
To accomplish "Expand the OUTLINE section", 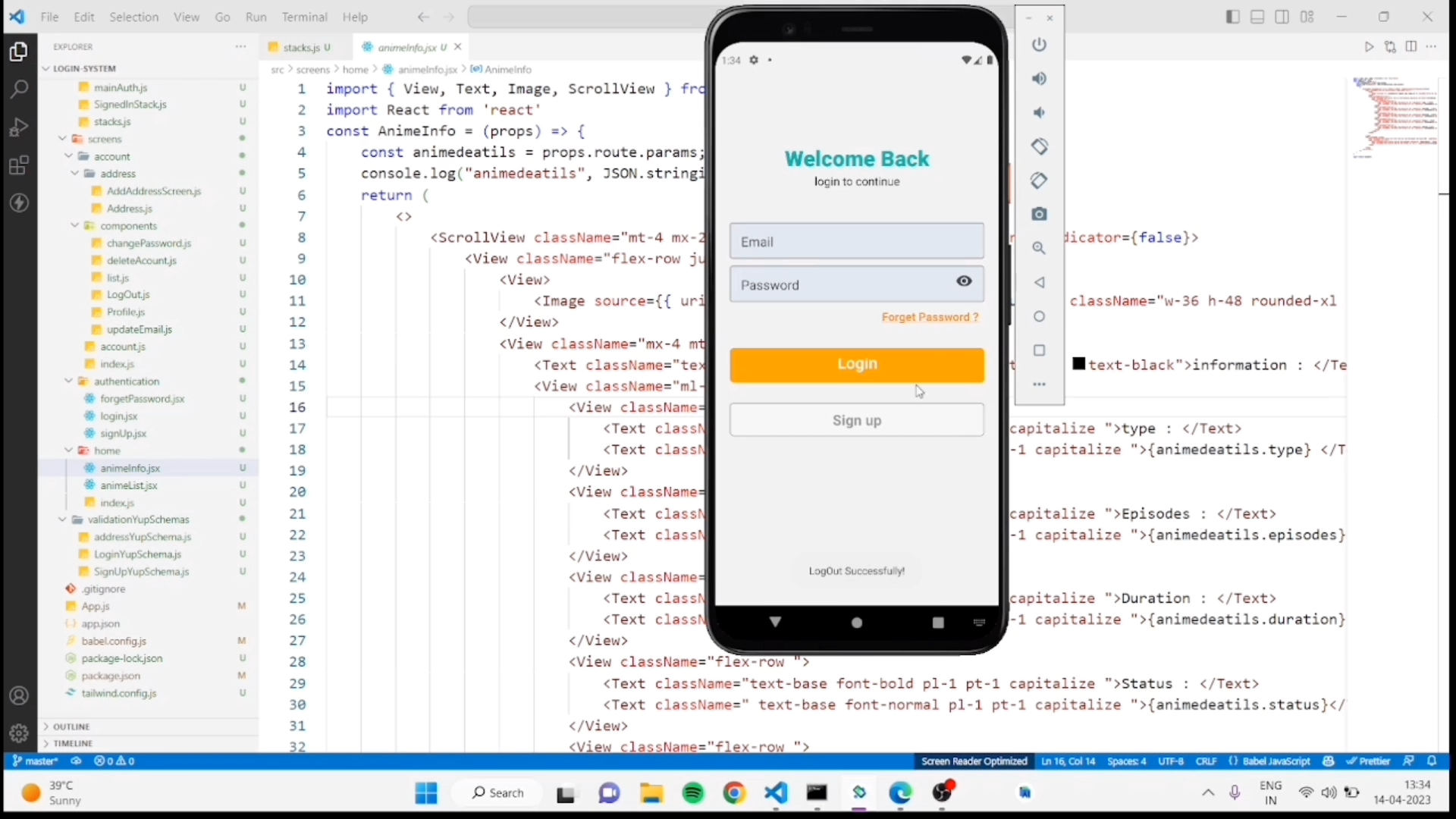I will 71,726.
